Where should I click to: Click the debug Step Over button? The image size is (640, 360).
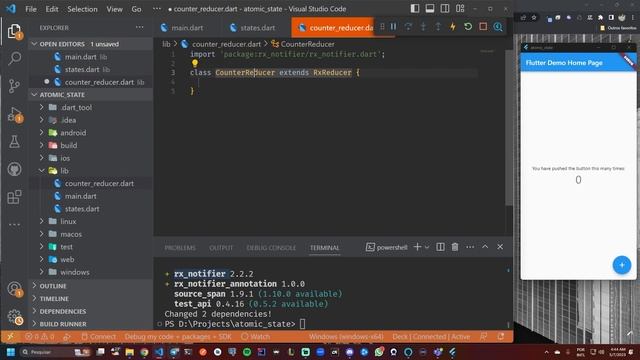pos(408,27)
